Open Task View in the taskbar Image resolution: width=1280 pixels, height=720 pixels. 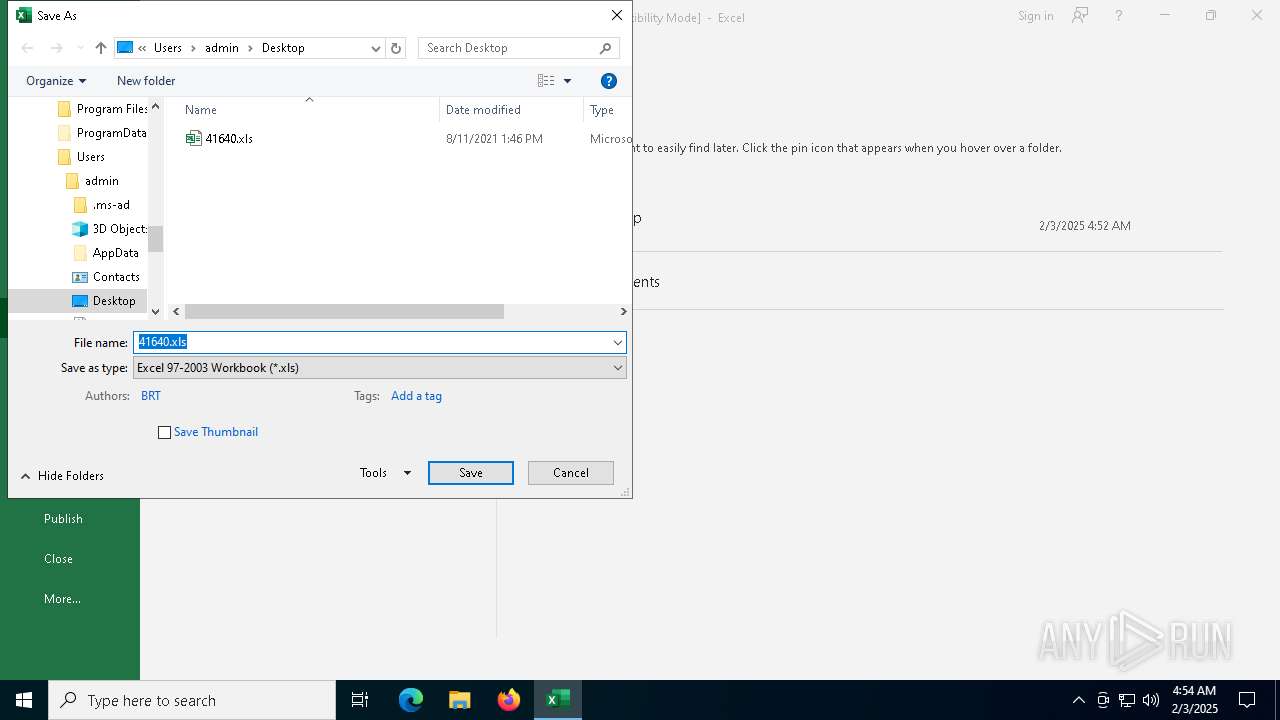360,700
